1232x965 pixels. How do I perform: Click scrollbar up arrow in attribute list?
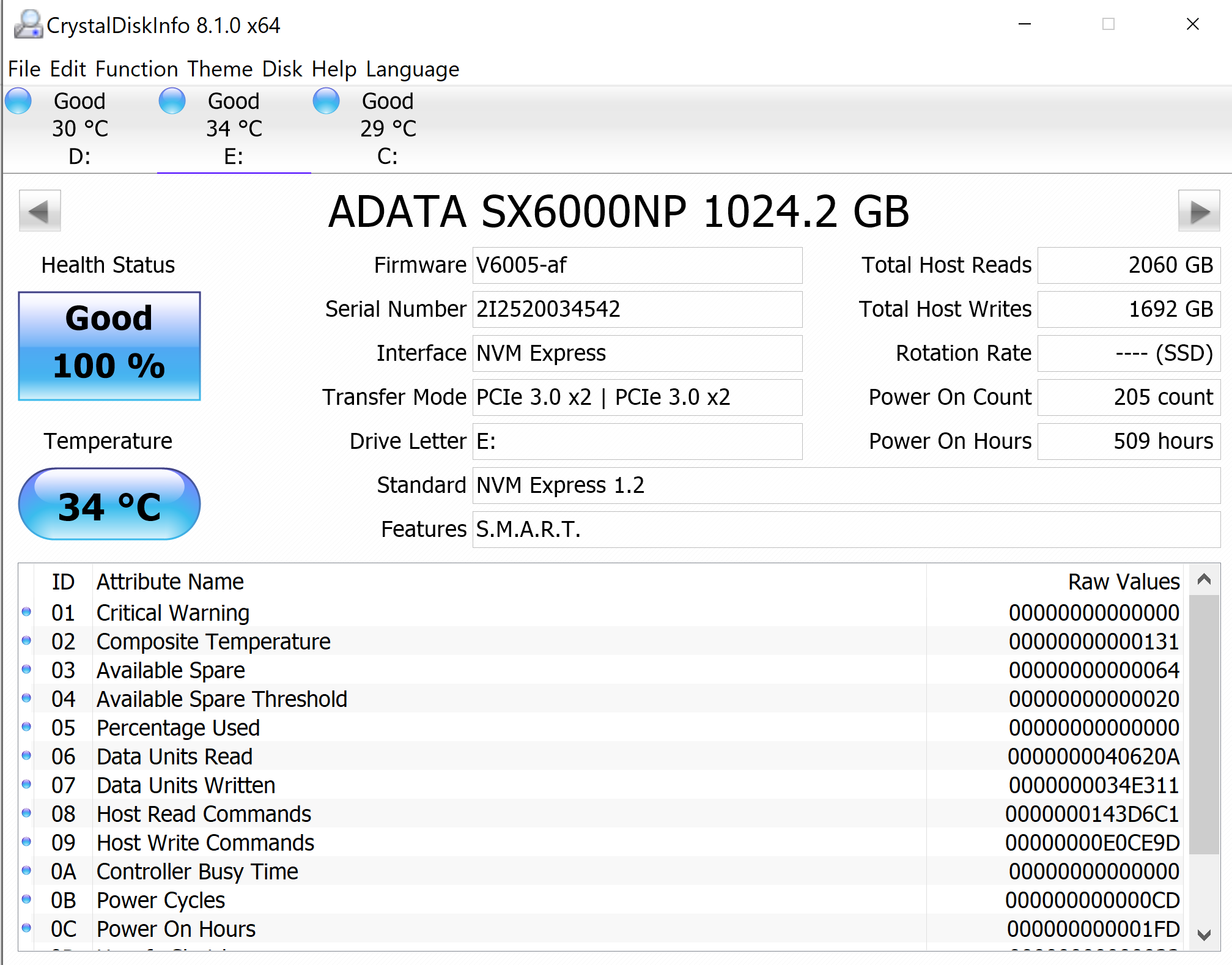click(1204, 579)
